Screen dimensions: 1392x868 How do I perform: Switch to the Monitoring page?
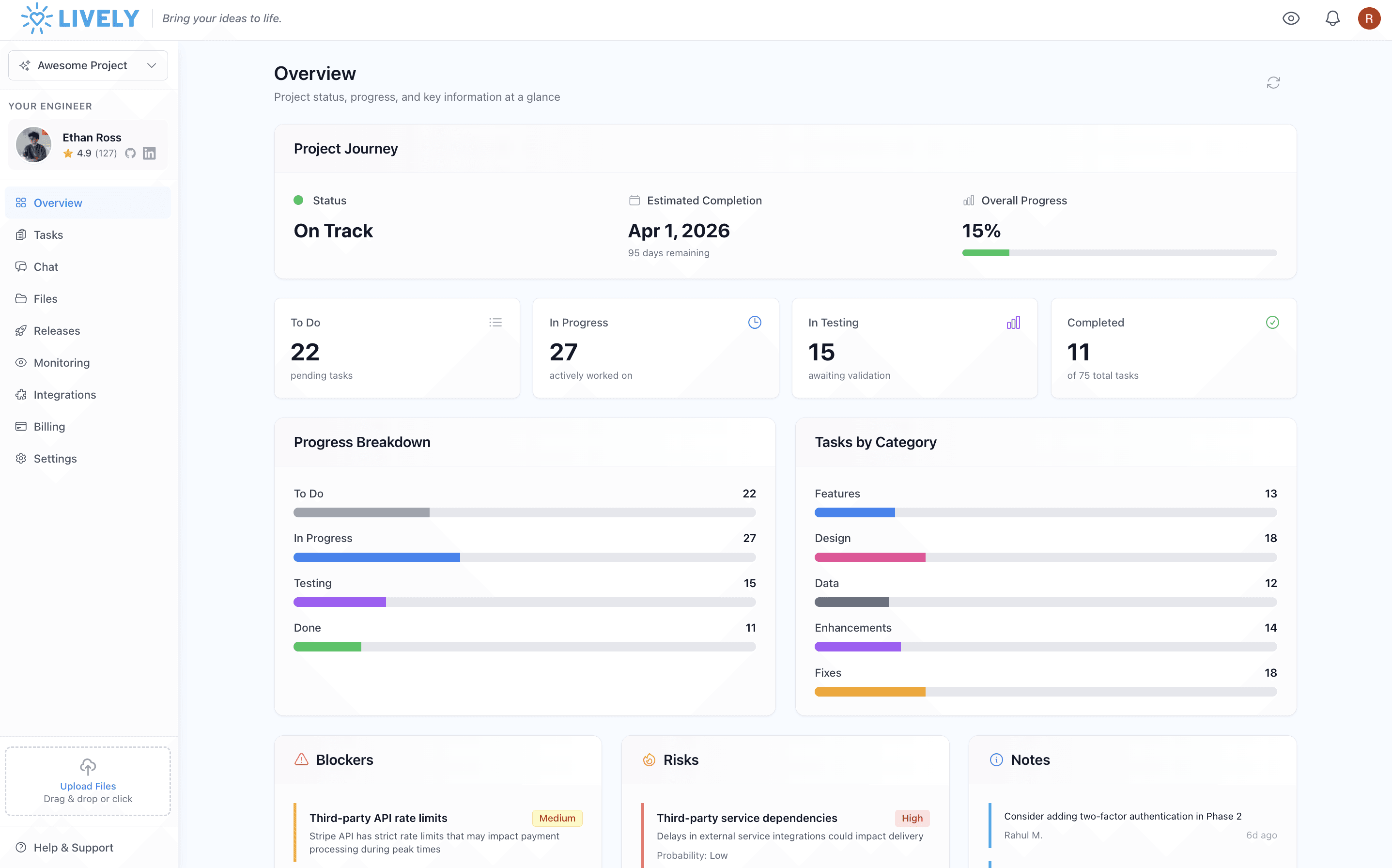(62, 363)
